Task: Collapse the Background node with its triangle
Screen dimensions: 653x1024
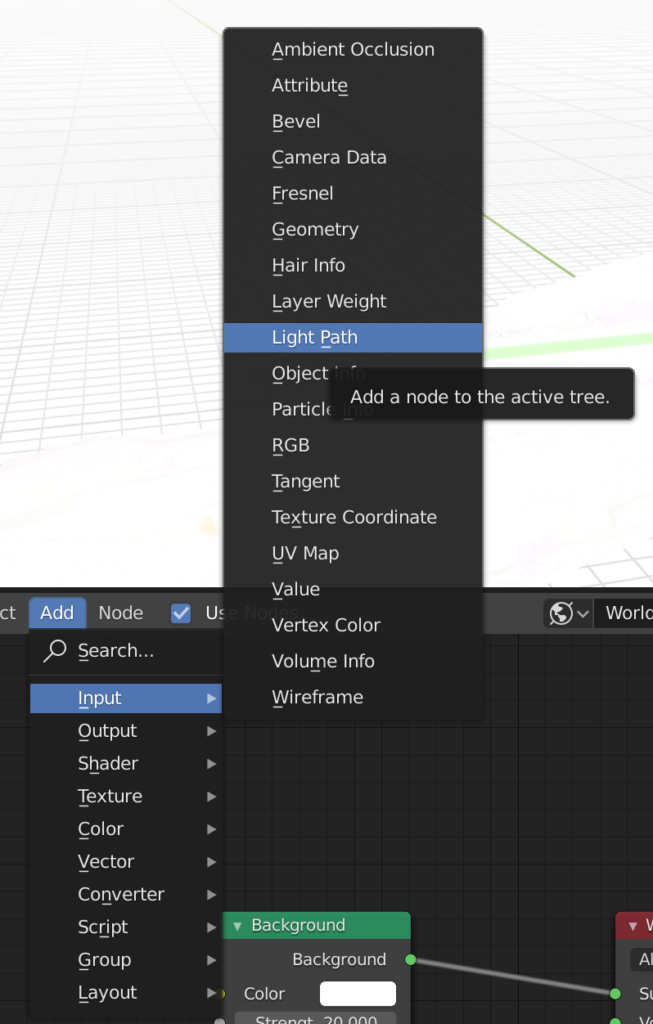Action: click(x=237, y=926)
